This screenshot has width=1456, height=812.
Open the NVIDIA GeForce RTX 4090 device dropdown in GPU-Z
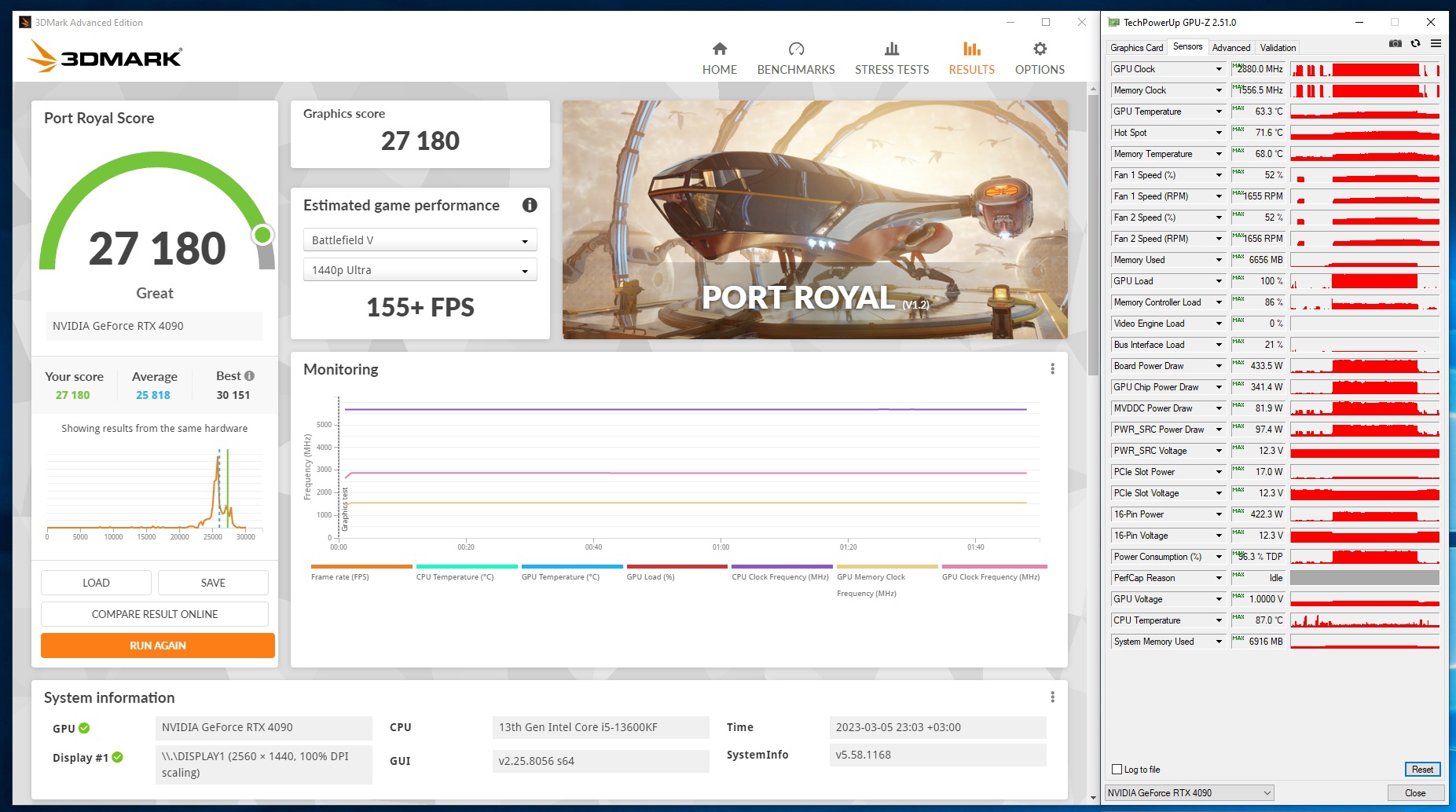coord(1190,793)
